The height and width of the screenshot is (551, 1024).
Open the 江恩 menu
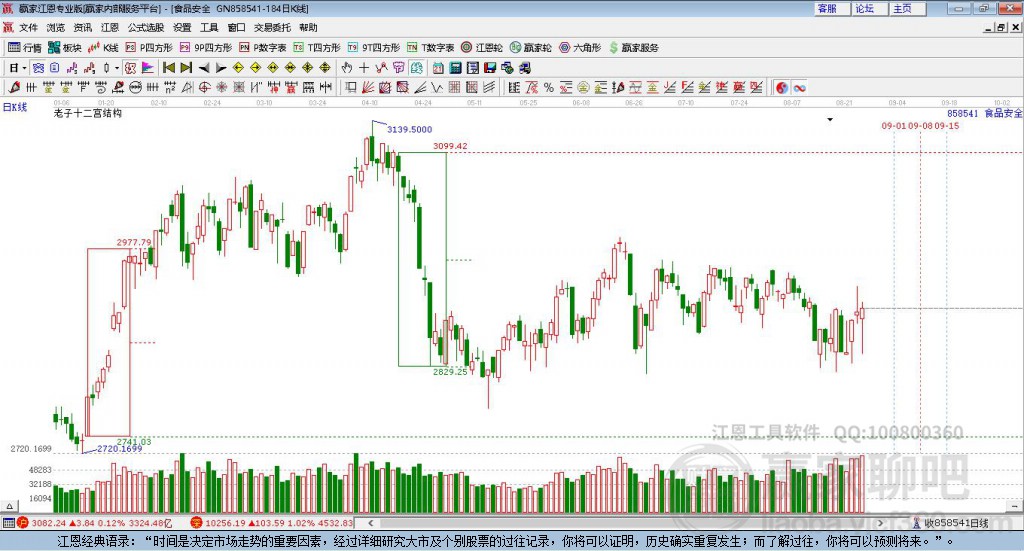[x=110, y=27]
